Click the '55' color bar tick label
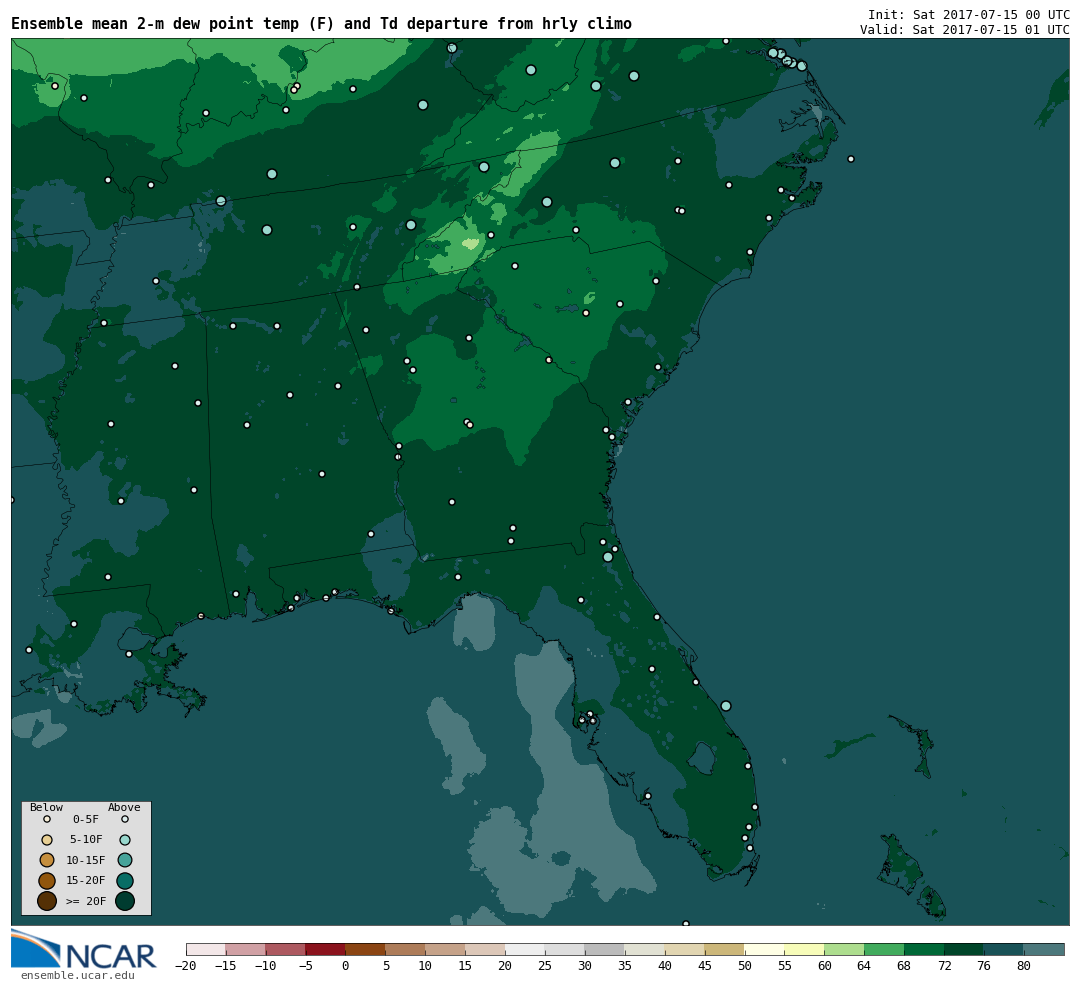 (785, 966)
